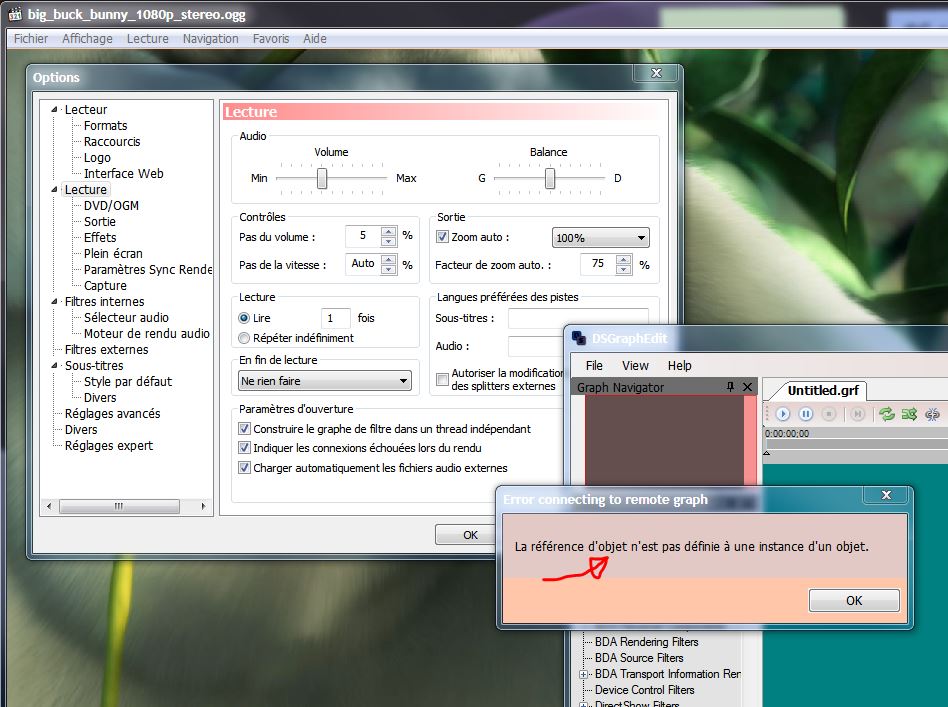Toggle Indiquer les connexions échouées checkbox
This screenshot has width=948, height=707.
coord(244,448)
